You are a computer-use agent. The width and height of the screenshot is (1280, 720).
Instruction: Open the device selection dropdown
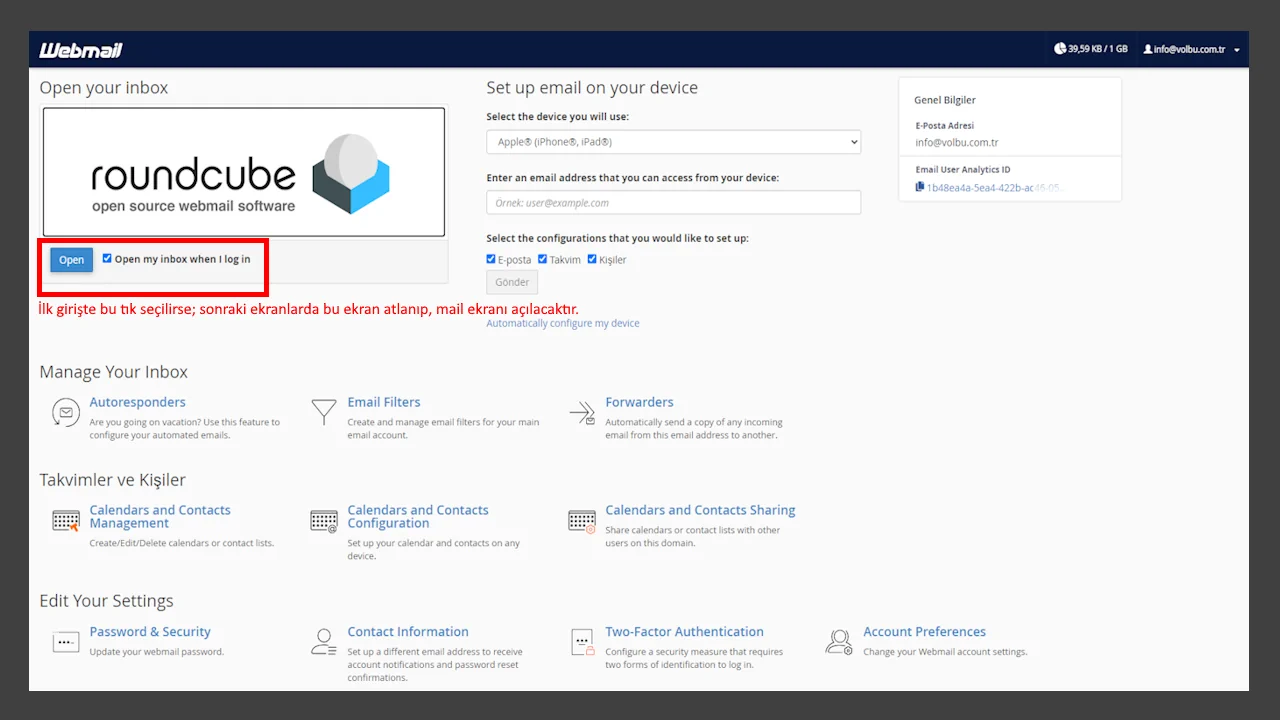[x=672, y=141]
